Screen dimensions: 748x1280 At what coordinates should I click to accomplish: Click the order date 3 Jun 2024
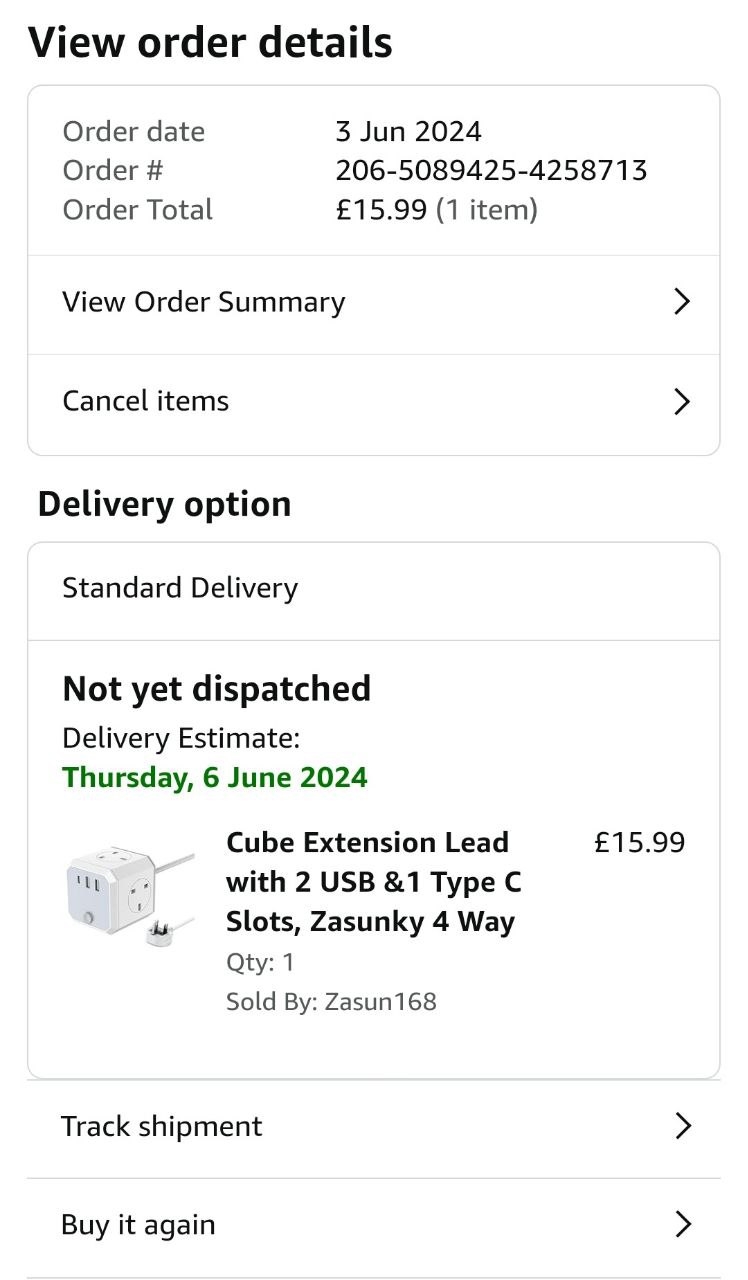tap(408, 131)
